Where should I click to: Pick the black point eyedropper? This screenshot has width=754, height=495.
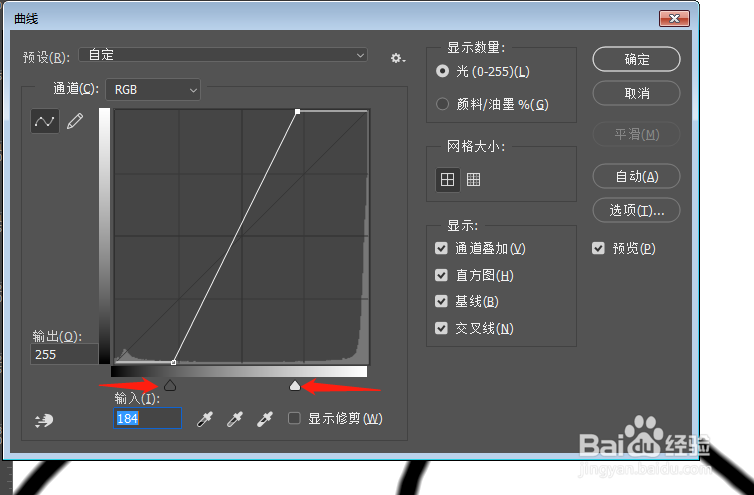click(x=205, y=419)
